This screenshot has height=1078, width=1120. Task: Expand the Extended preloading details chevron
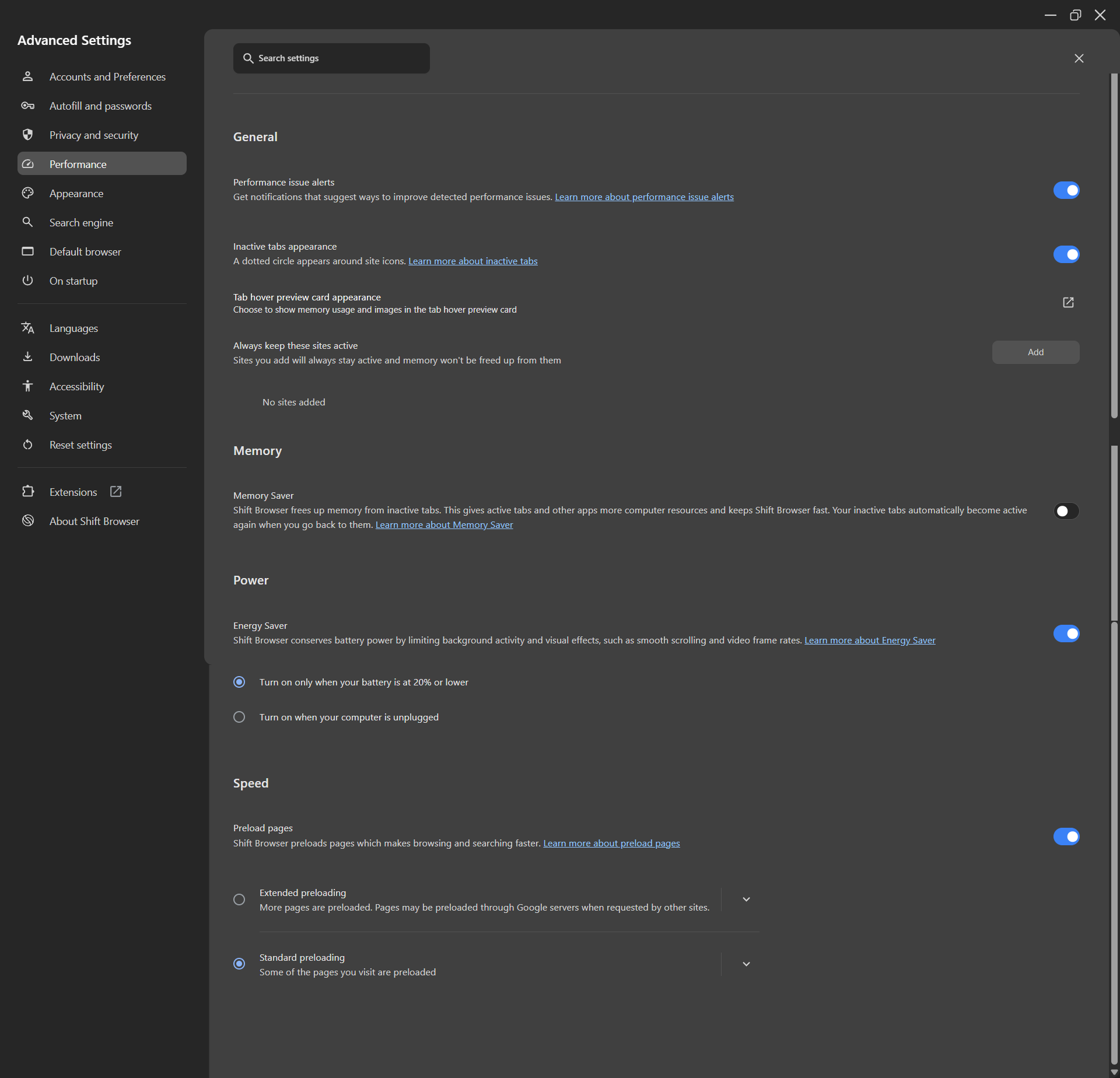click(746, 900)
